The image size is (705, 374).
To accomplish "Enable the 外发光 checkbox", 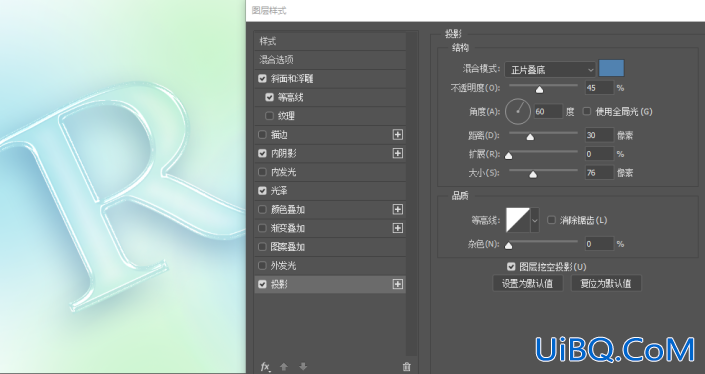I will coord(263,266).
